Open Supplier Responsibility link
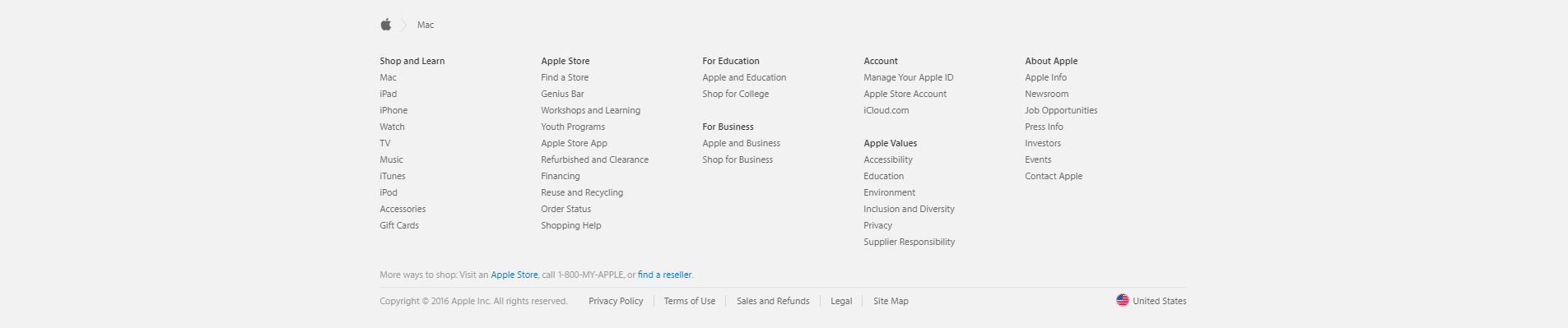Image resolution: width=1568 pixels, height=328 pixels. point(910,242)
